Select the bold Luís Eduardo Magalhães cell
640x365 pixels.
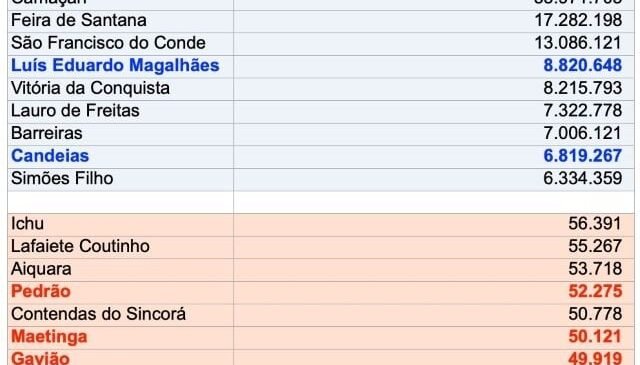(x=120, y=66)
